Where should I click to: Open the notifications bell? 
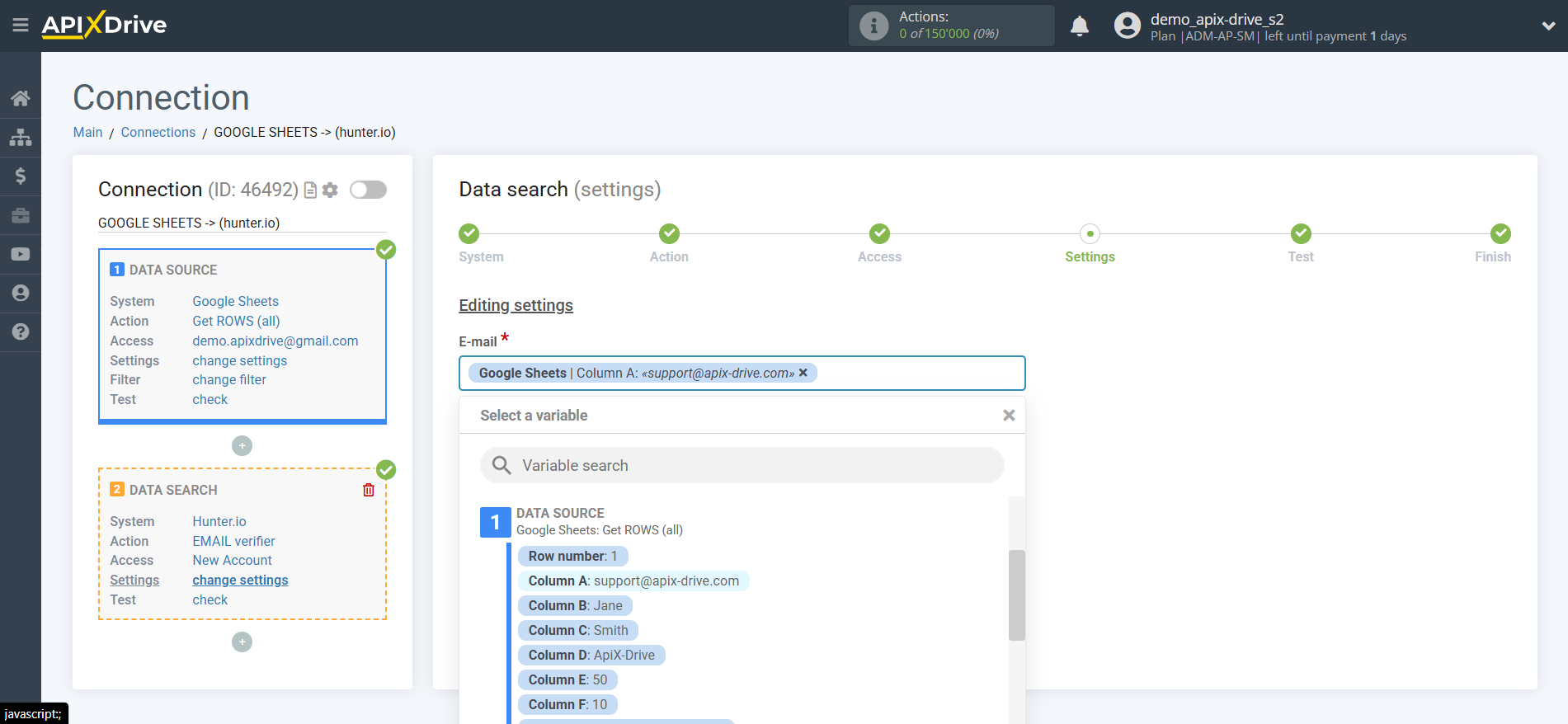pos(1080,26)
